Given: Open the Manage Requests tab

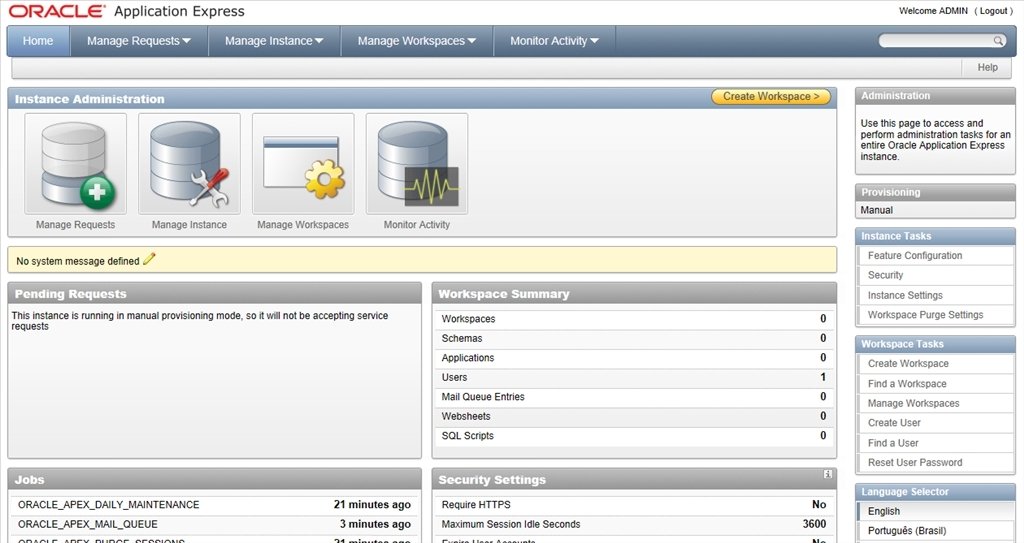Looking at the screenshot, I should (x=138, y=41).
